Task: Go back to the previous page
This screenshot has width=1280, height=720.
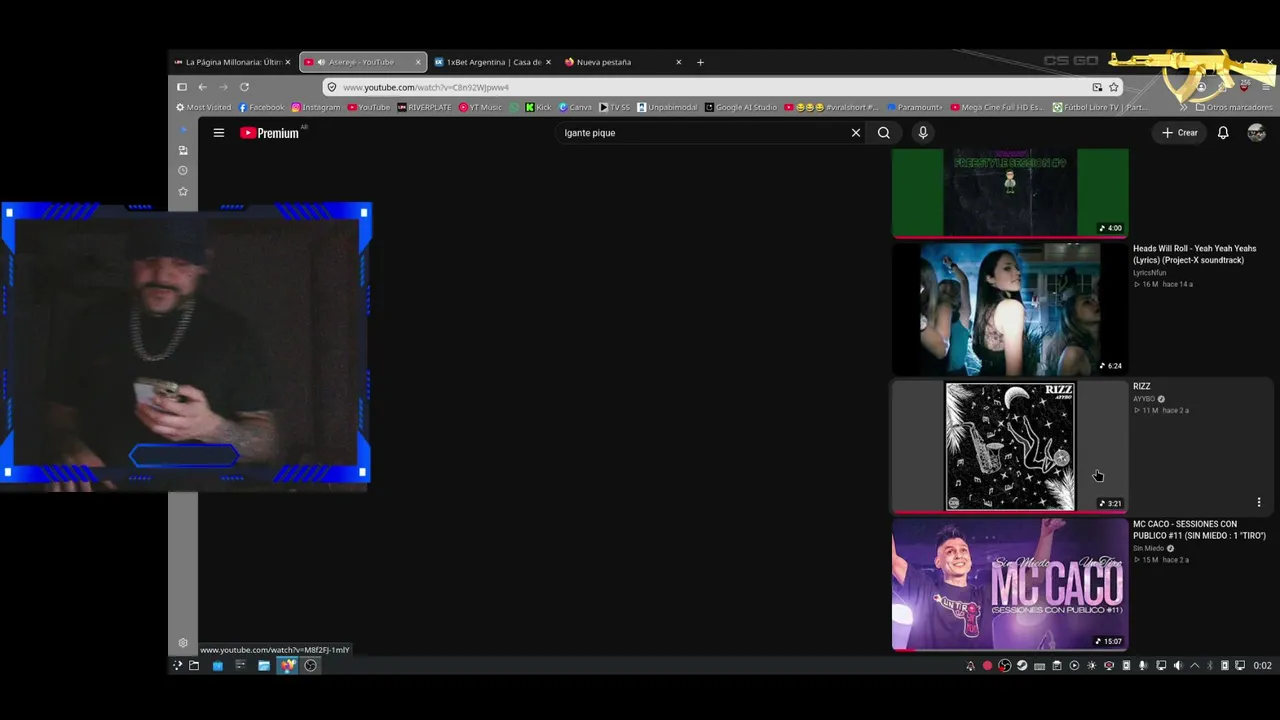Action: pos(202,87)
